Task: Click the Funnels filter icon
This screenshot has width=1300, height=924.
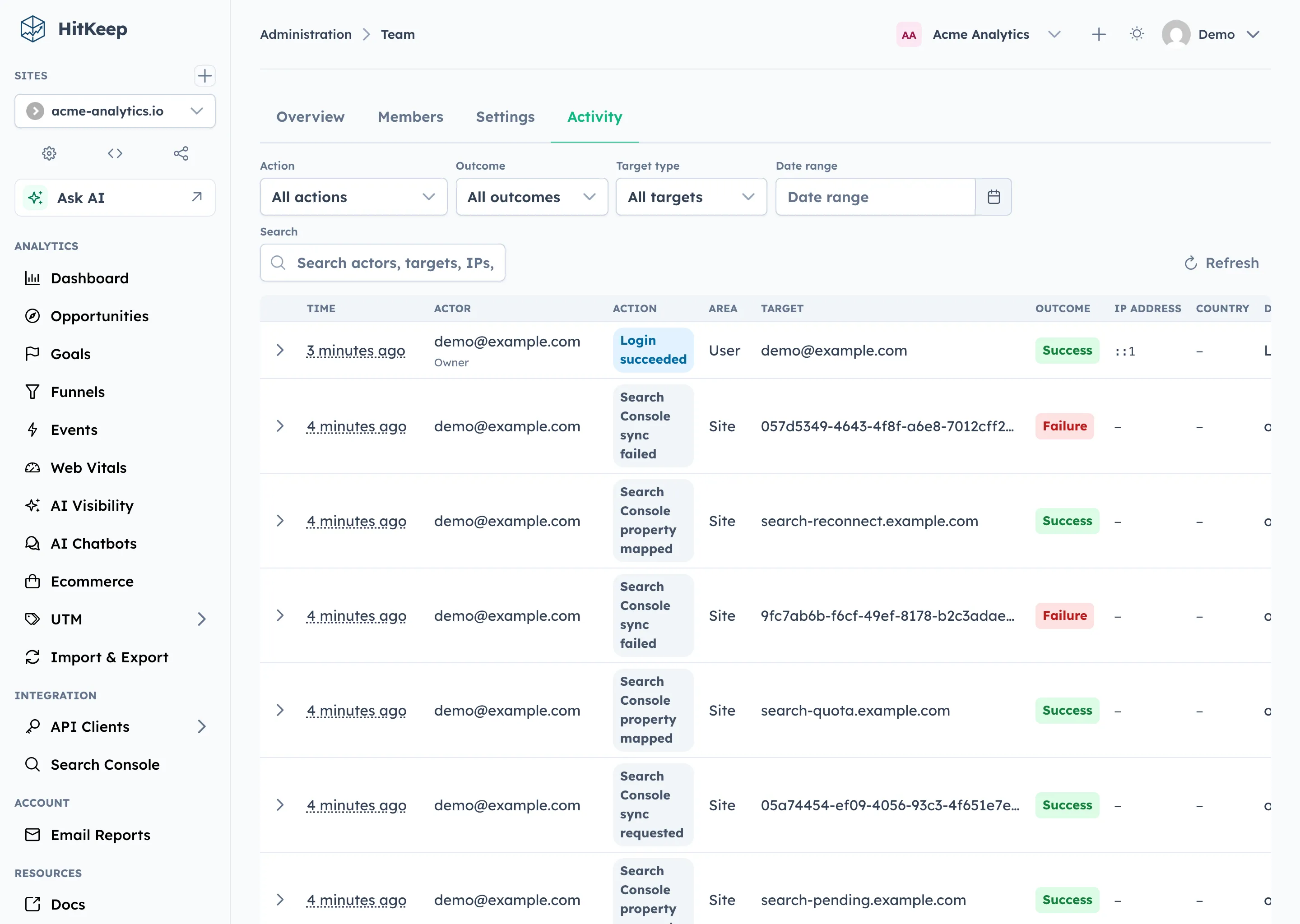Action: coord(32,392)
